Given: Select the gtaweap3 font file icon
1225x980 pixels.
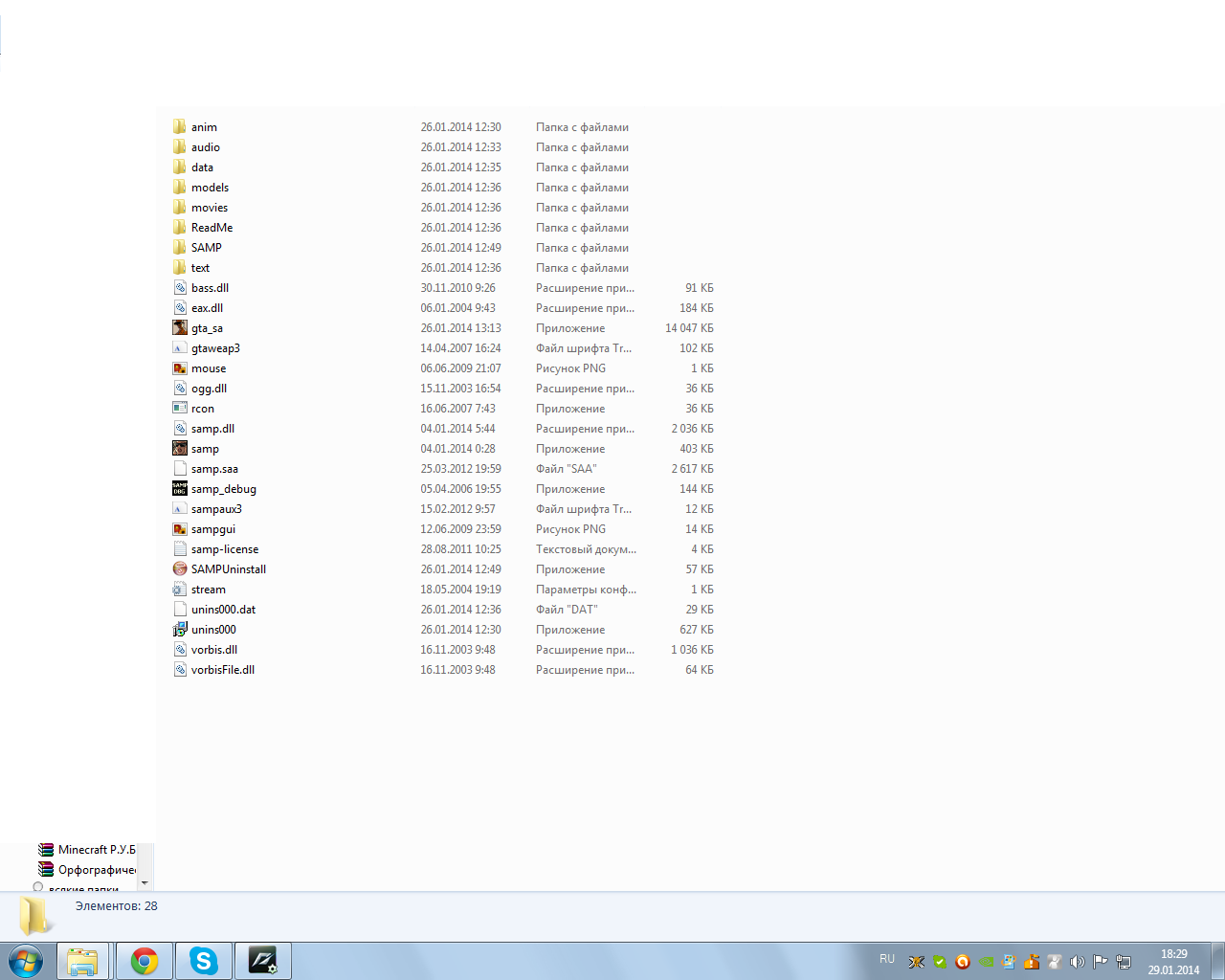Looking at the screenshot, I should pyautogui.click(x=180, y=348).
